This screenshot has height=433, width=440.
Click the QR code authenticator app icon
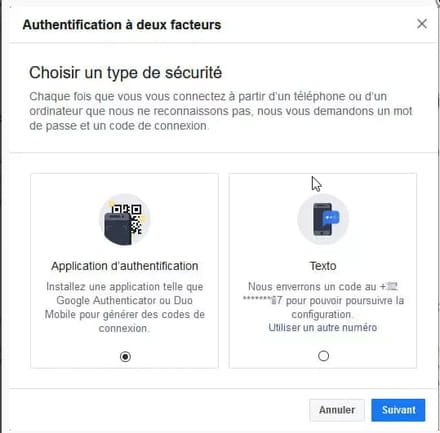[125, 220]
